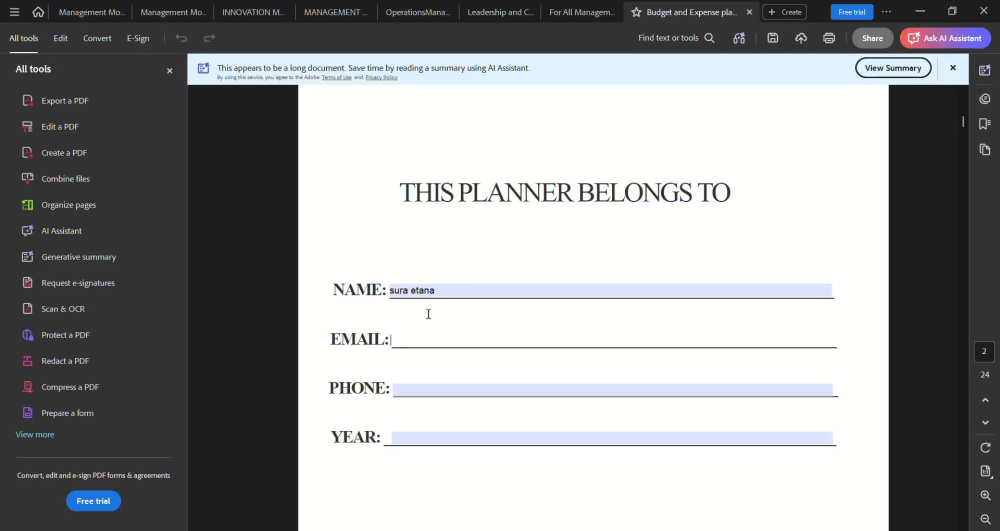Click the View Summary button
This screenshot has width=1000, height=531.
pyautogui.click(x=893, y=68)
